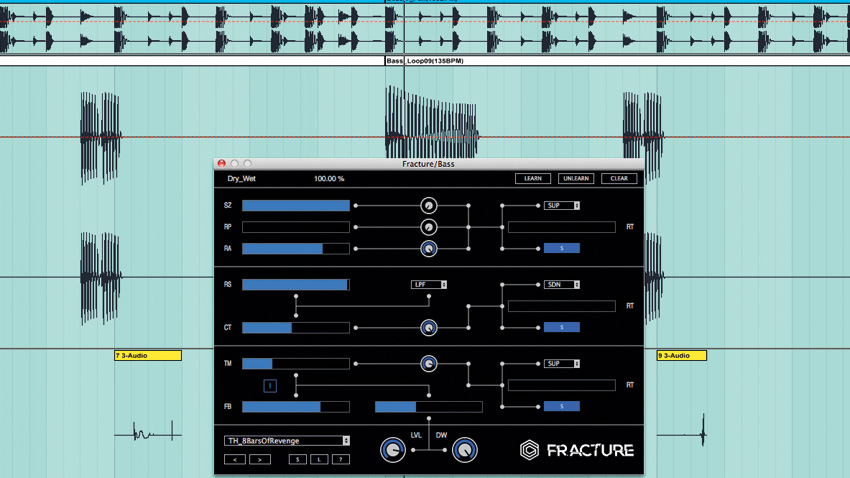Select the 7 3-Audio clip label

pos(148,356)
